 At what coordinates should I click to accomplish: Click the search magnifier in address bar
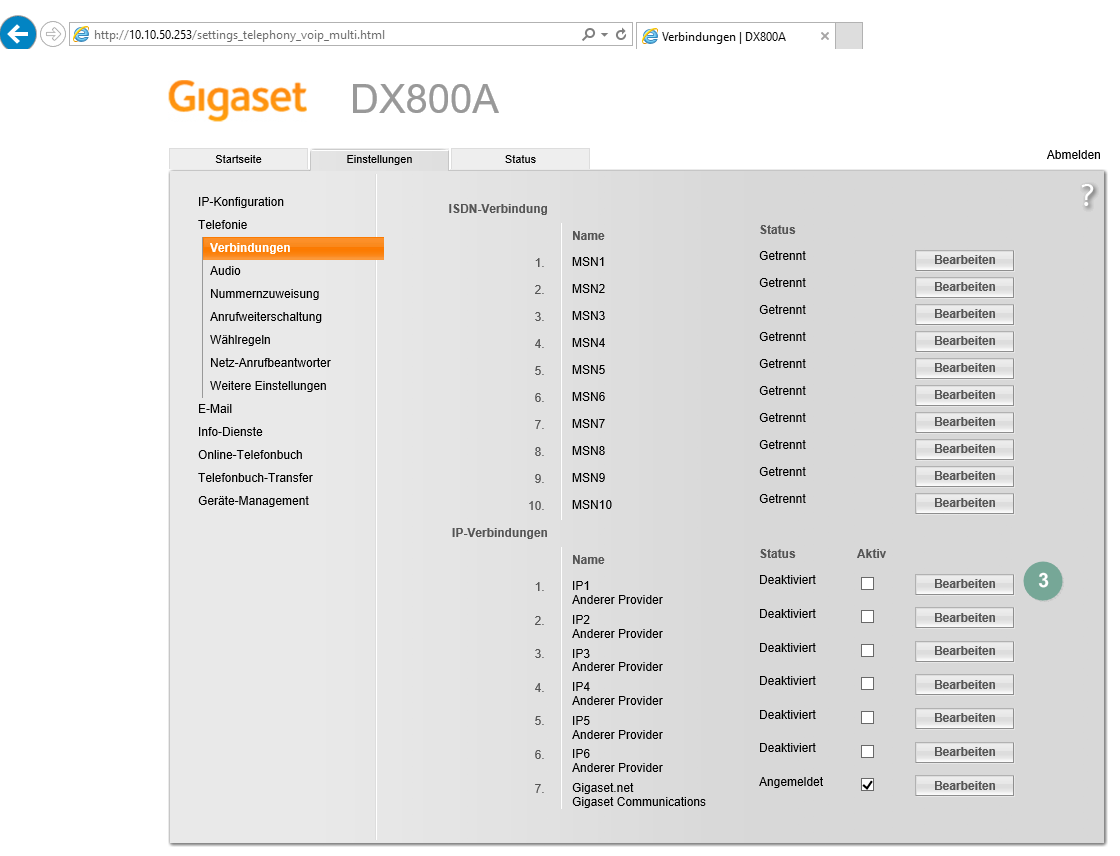pyautogui.click(x=588, y=35)
